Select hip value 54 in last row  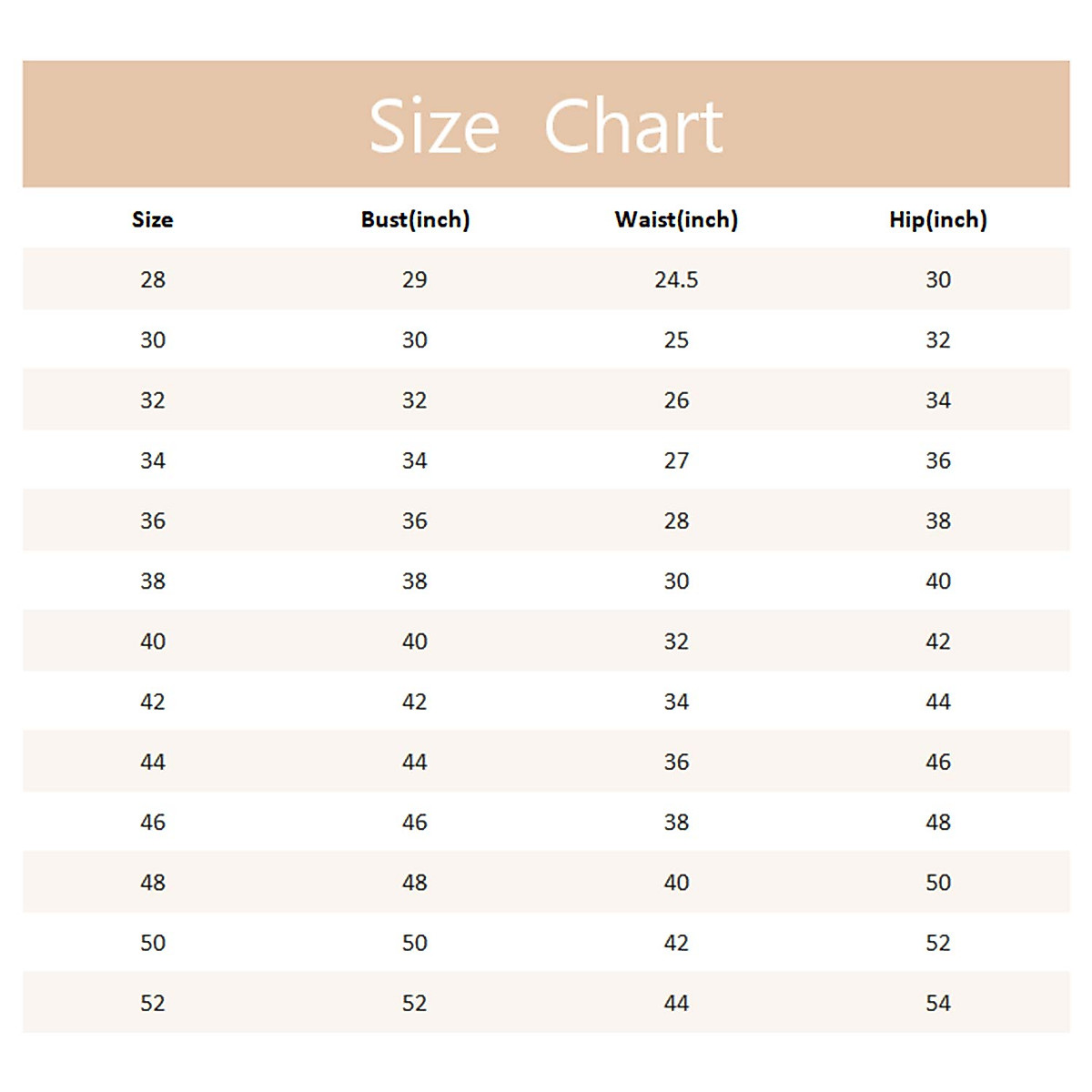click(x=938, y=1003)
